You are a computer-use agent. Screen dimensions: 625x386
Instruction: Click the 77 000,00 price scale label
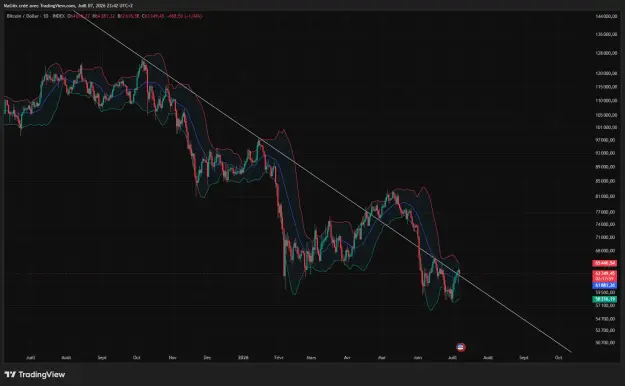coord(606,212)
